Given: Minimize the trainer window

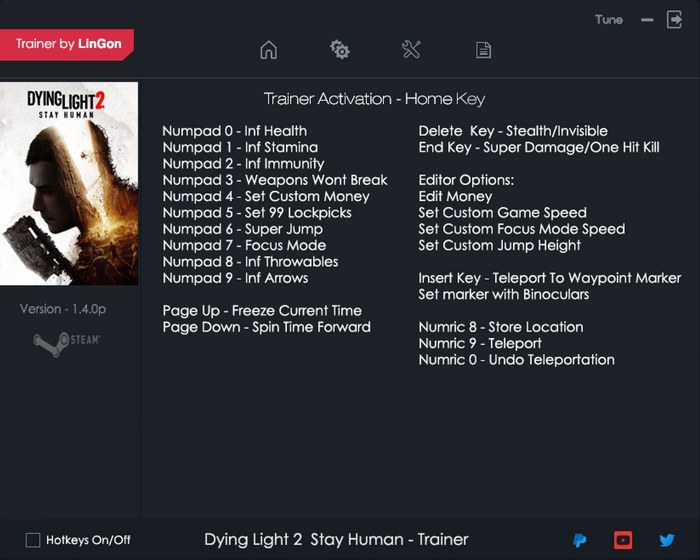Looking at the screenshot, I should coord(647,19).
